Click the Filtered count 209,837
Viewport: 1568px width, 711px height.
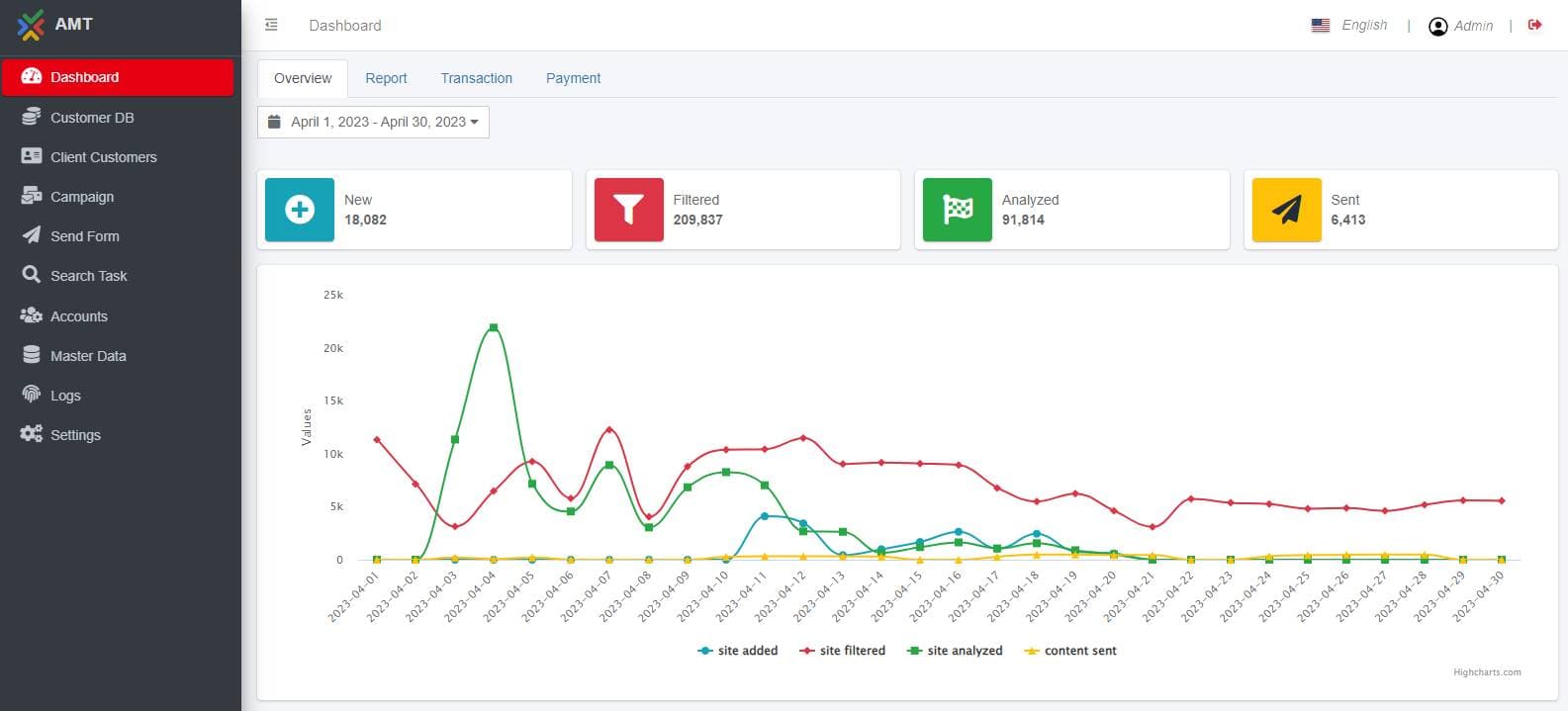pos(697,220)
